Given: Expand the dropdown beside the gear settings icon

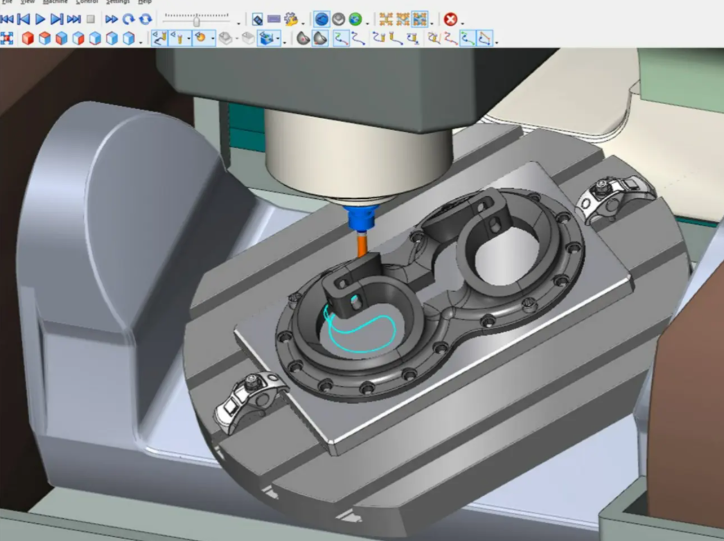Looking at the screenshot, I should (x=303, y=22).
